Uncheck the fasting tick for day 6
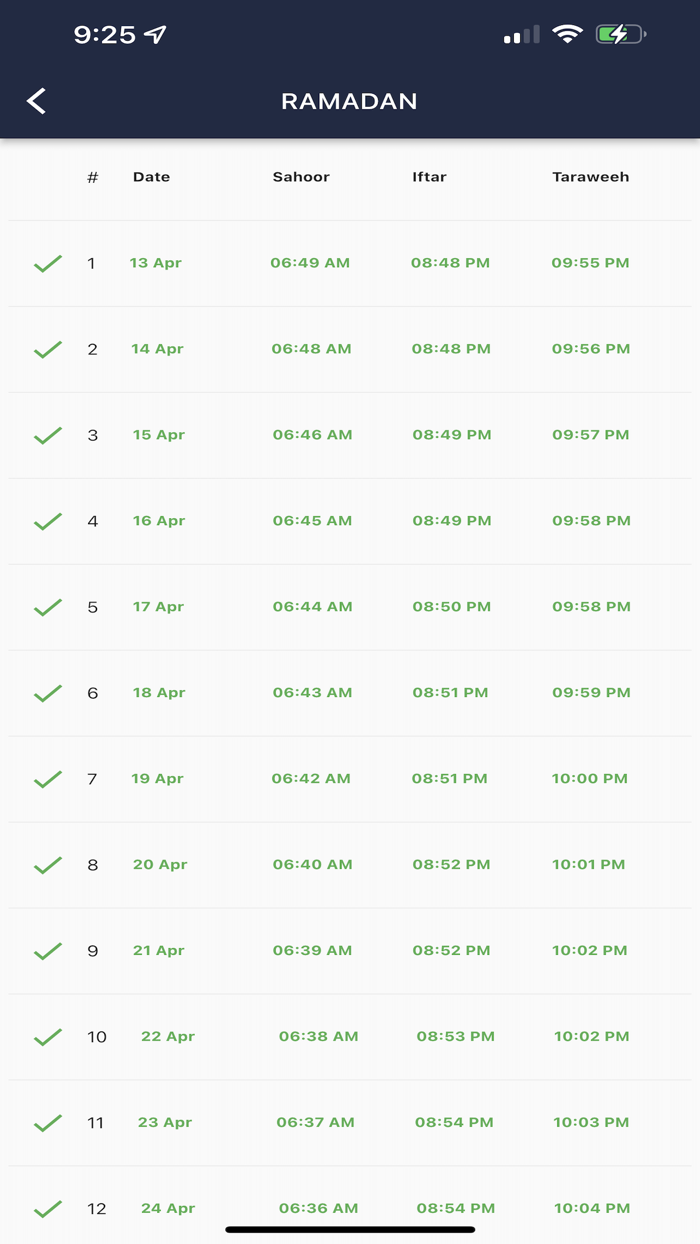The image size is (700, 1244). click(x=48, y=694)
